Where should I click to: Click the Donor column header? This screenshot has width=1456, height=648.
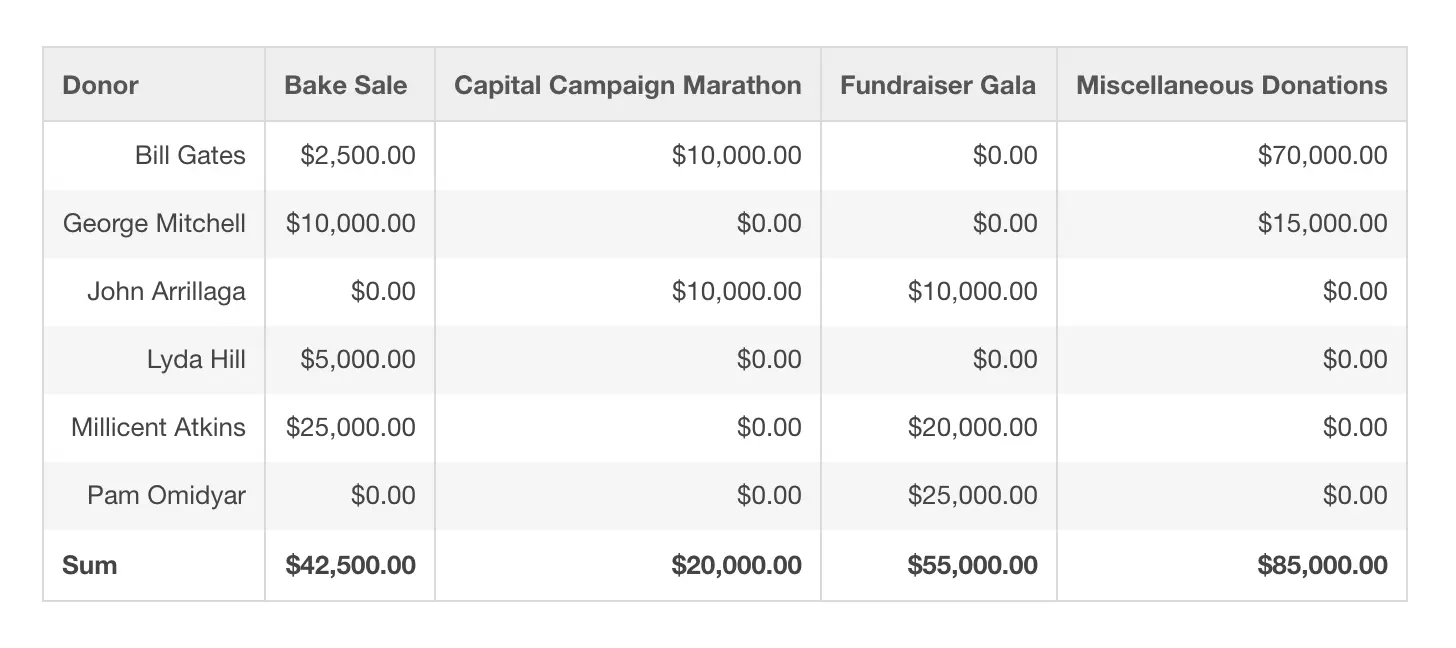(x=100, y=85)
